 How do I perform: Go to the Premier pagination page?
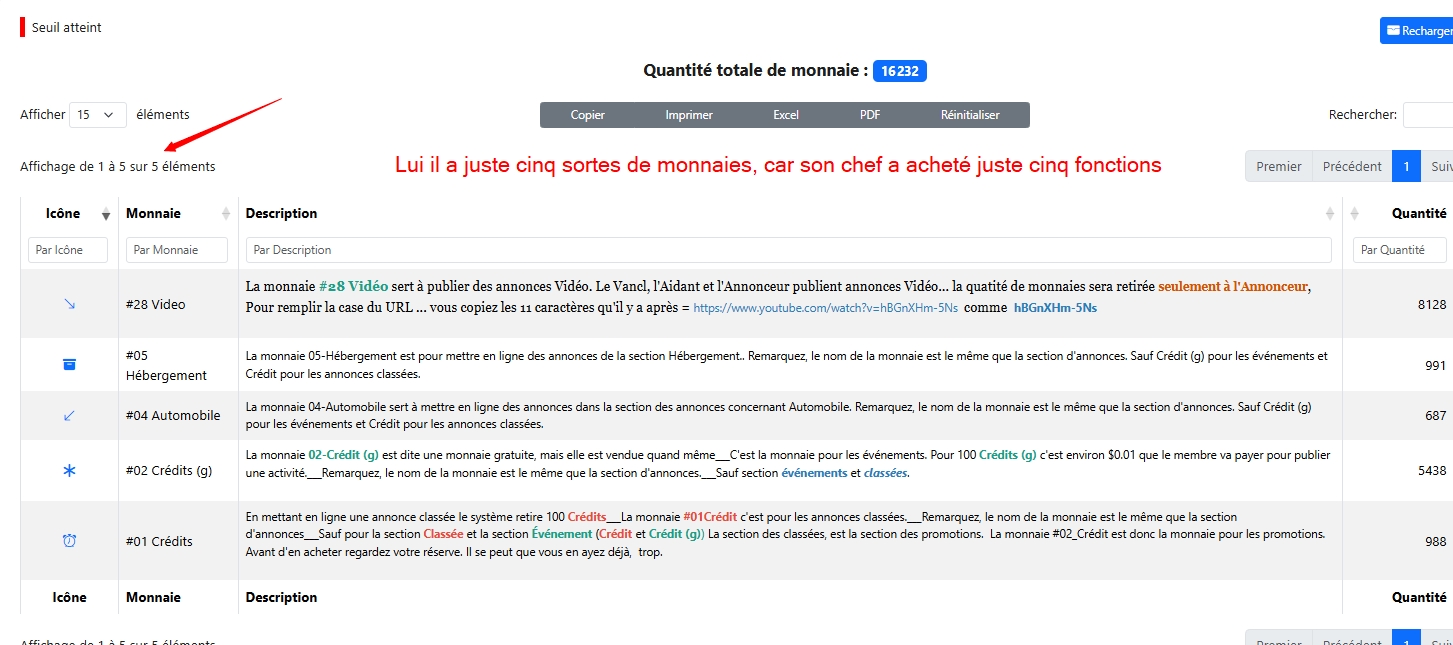tap(1278, 166)
